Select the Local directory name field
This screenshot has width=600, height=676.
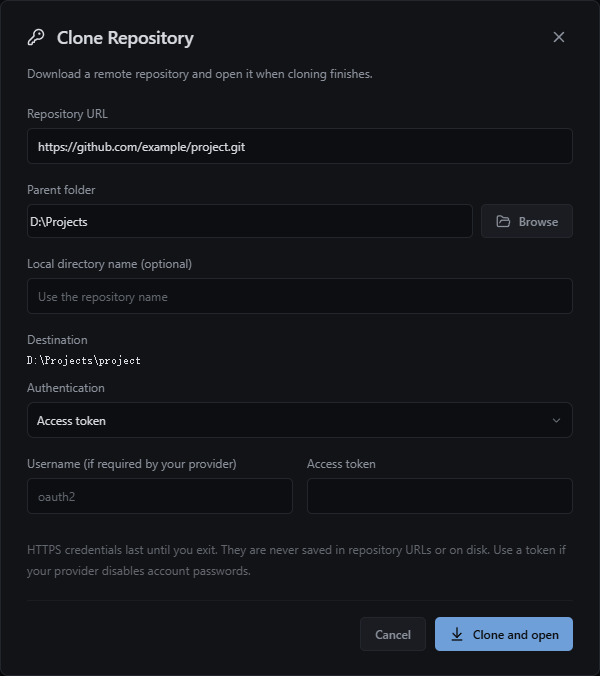[300, 296]
